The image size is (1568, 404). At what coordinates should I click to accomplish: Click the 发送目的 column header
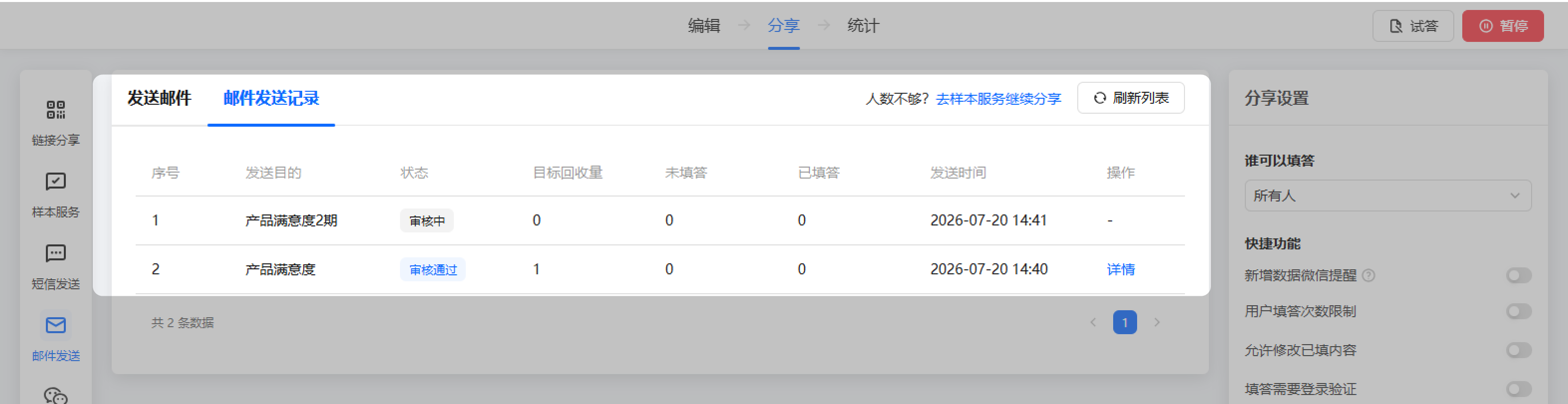pyautogui.click(x=273, y=173)
